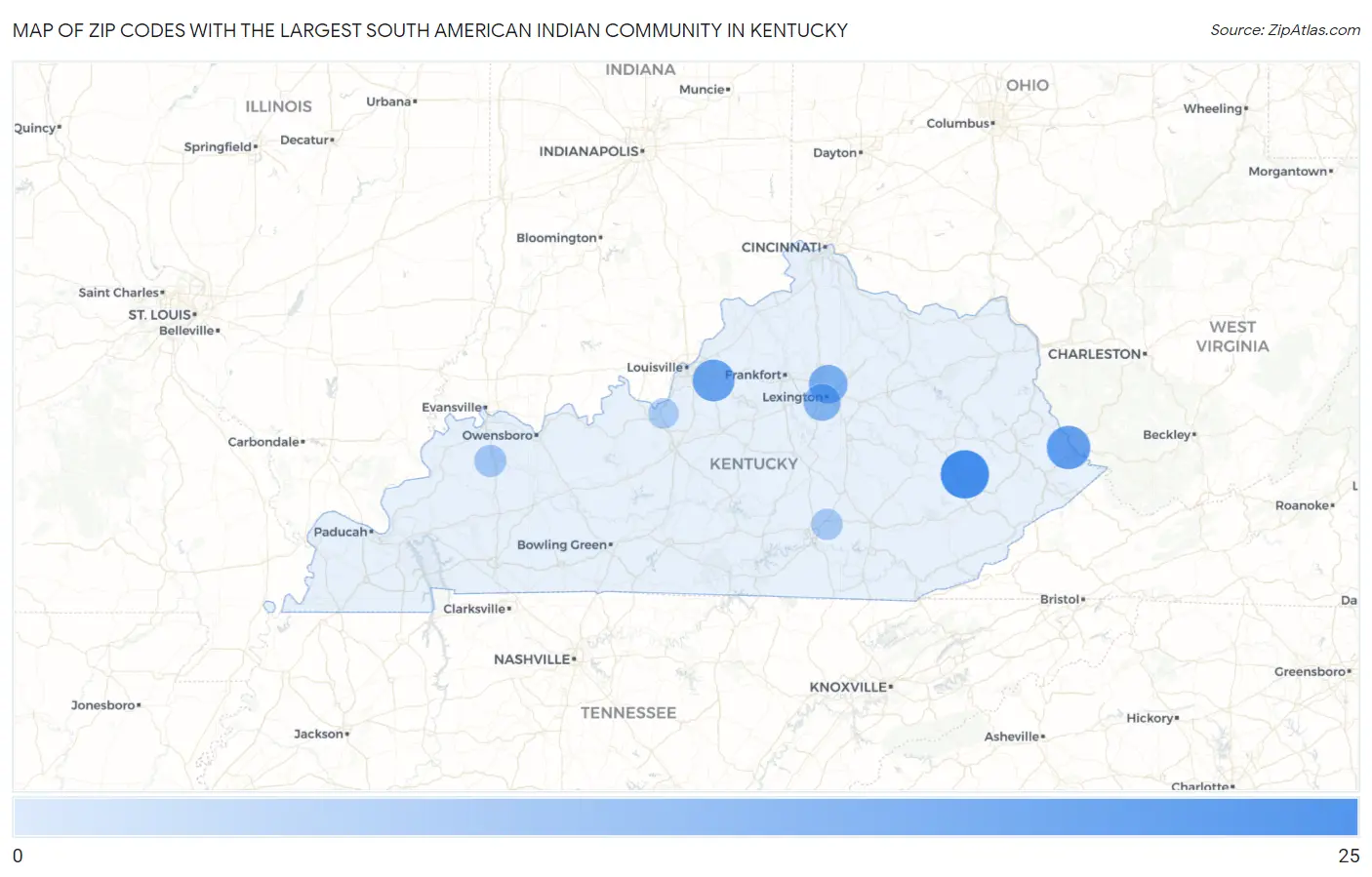The width and height of the screenshot is (1372, 877).
Task: Click the Bloomington city label
Action: point(556,238)
